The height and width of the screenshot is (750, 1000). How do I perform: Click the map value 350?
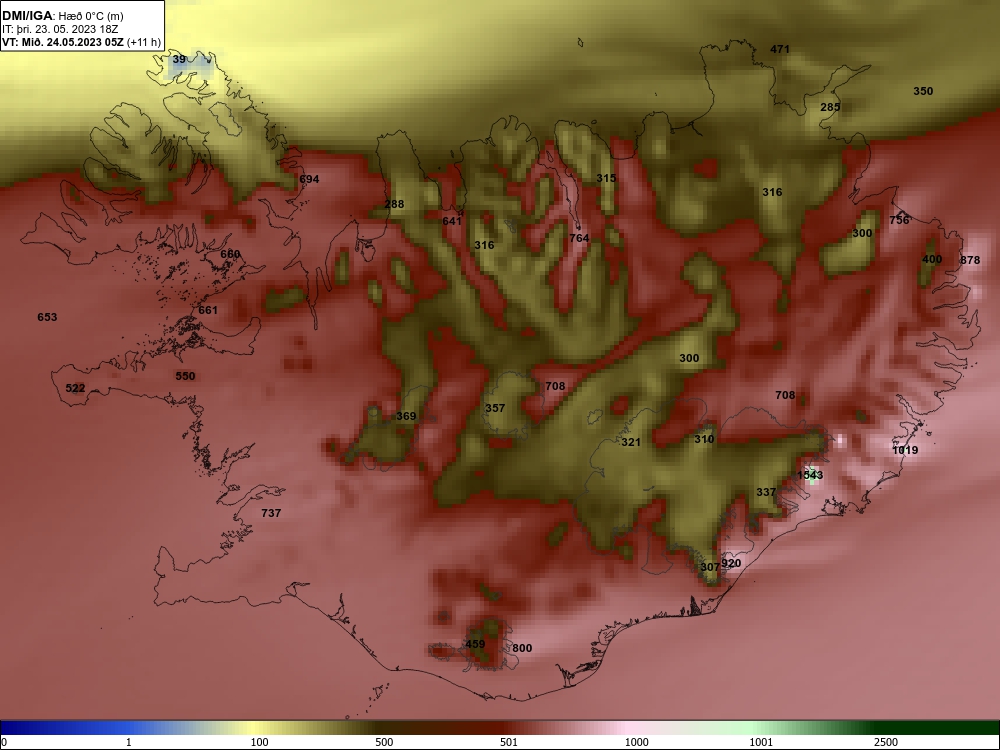click(923, 91)
